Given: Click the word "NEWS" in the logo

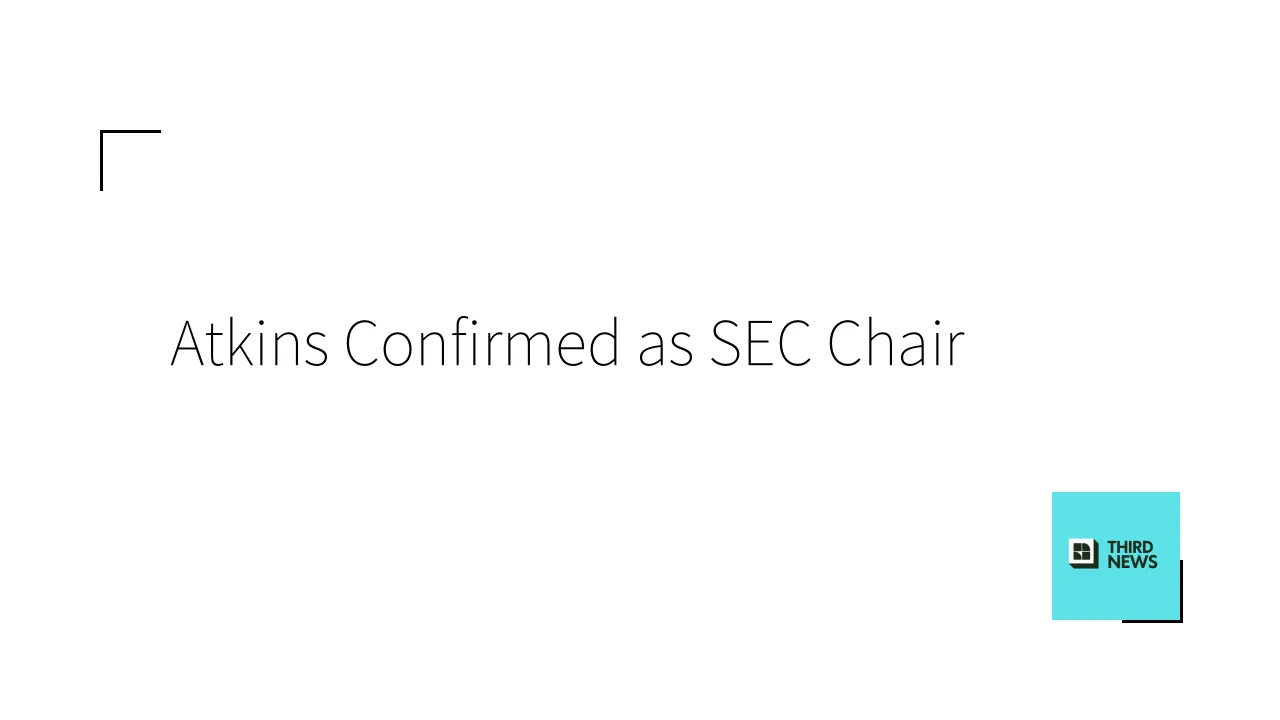Looking at the screenshot, I should click(1132, 562).
